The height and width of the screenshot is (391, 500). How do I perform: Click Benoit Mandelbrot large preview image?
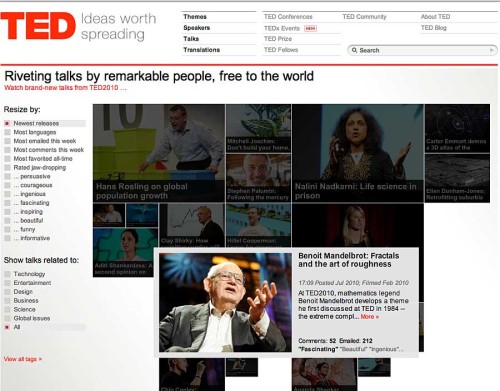[x=225, y=302]
